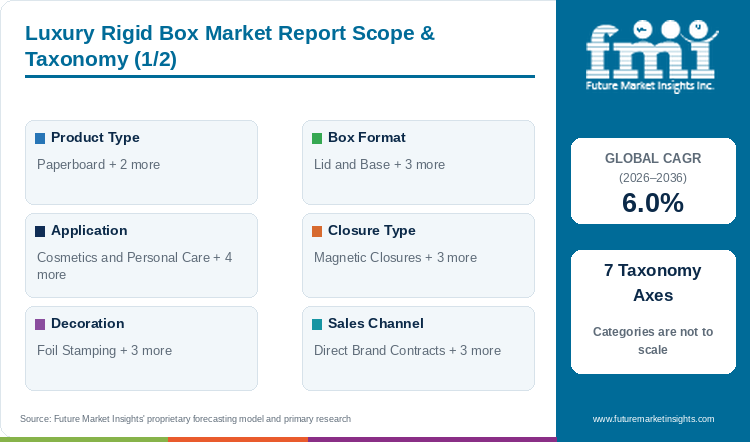This screenshot has height=442, width=750.
Task: Click the Source attribution line at bottom
Action: point(186,419)
